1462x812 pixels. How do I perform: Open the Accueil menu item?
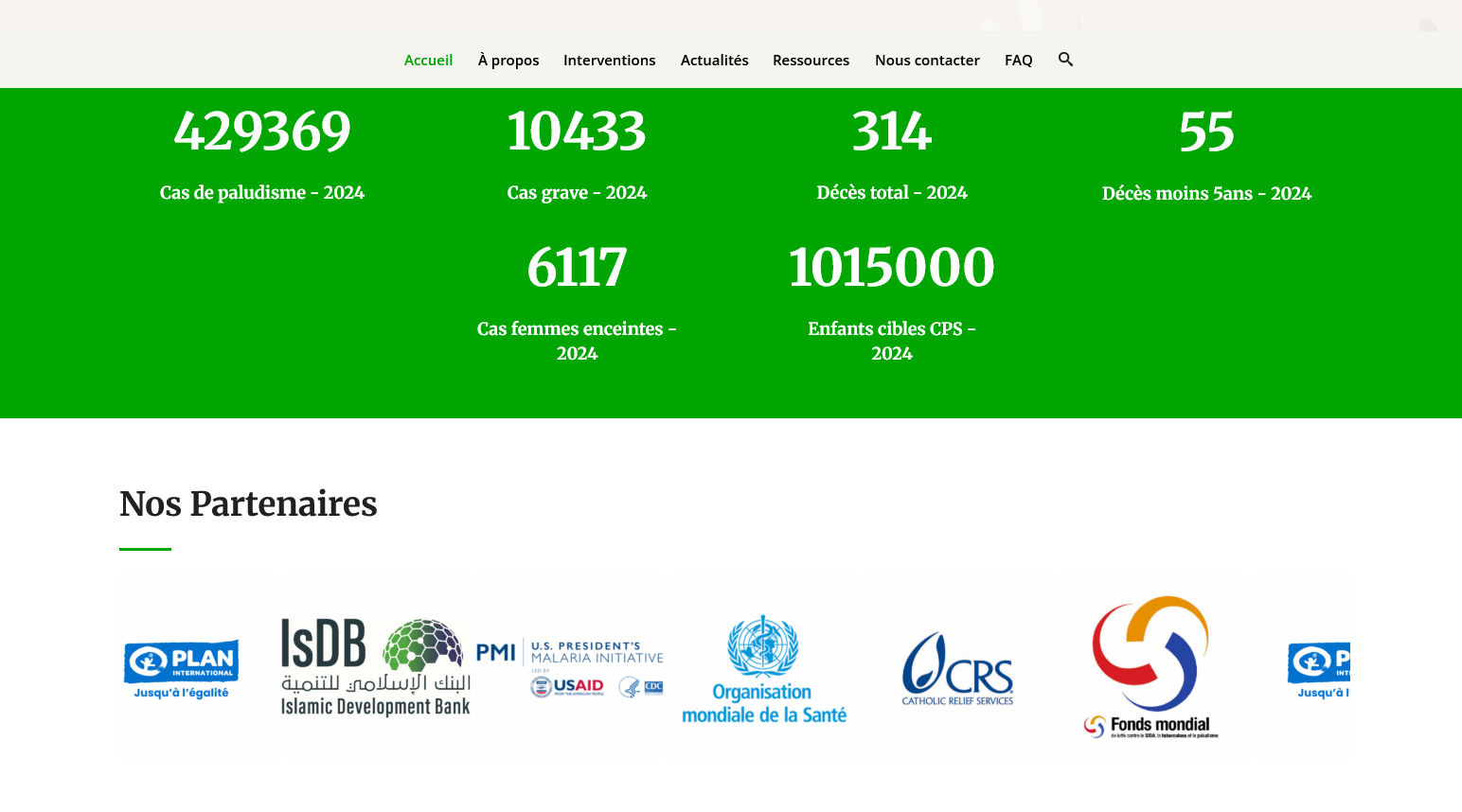click(x=428, y=61)
